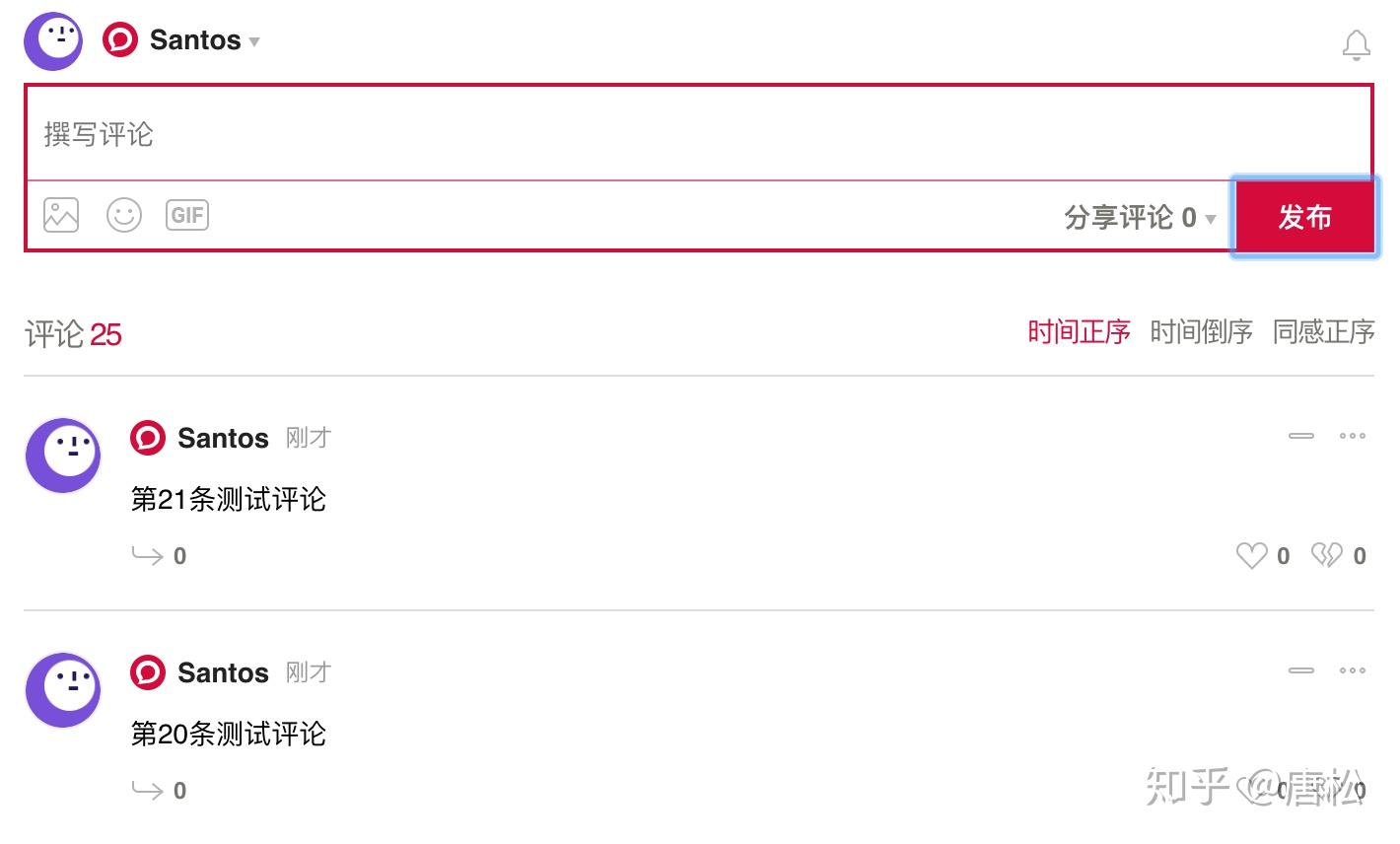Viewport: 1400px width, 844px height.
Task: Open Santos profile link on 第21条 comment
Action: (x=223, y=438)
